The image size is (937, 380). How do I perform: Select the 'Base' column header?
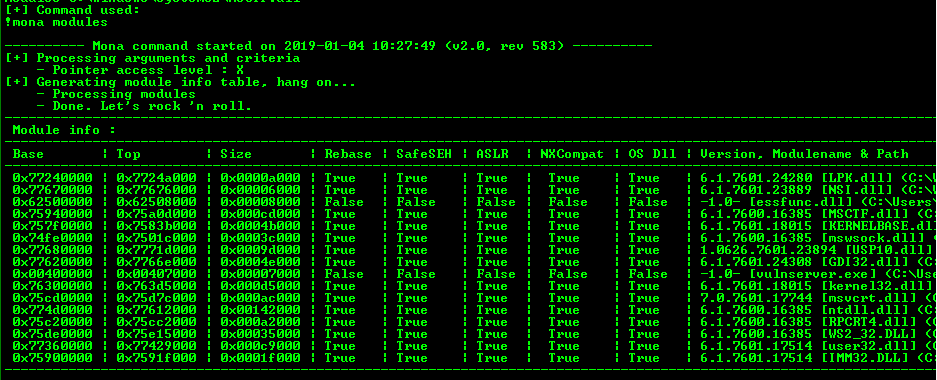pos(28,154)
